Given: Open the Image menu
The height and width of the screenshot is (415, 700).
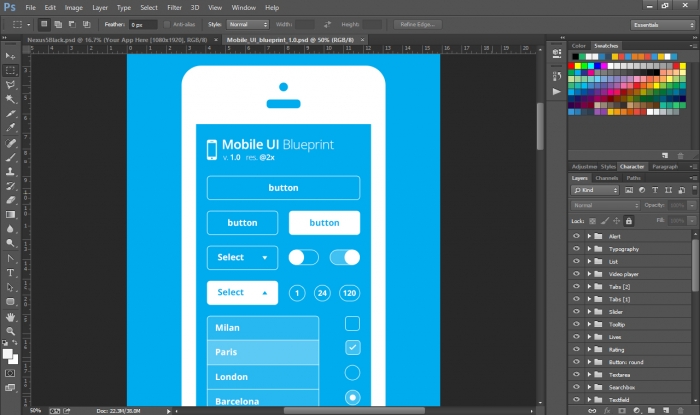Looking at the screenshot, I should 74,8.
